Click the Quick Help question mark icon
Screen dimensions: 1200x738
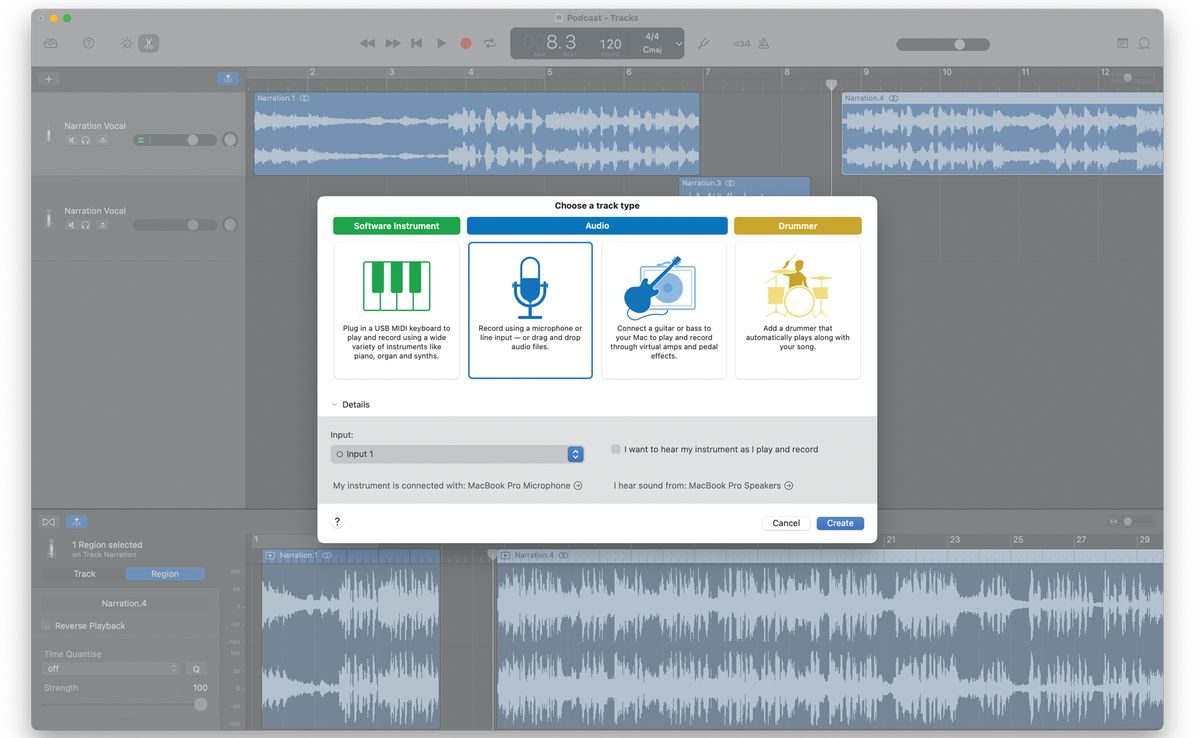(x=88, y=43)
